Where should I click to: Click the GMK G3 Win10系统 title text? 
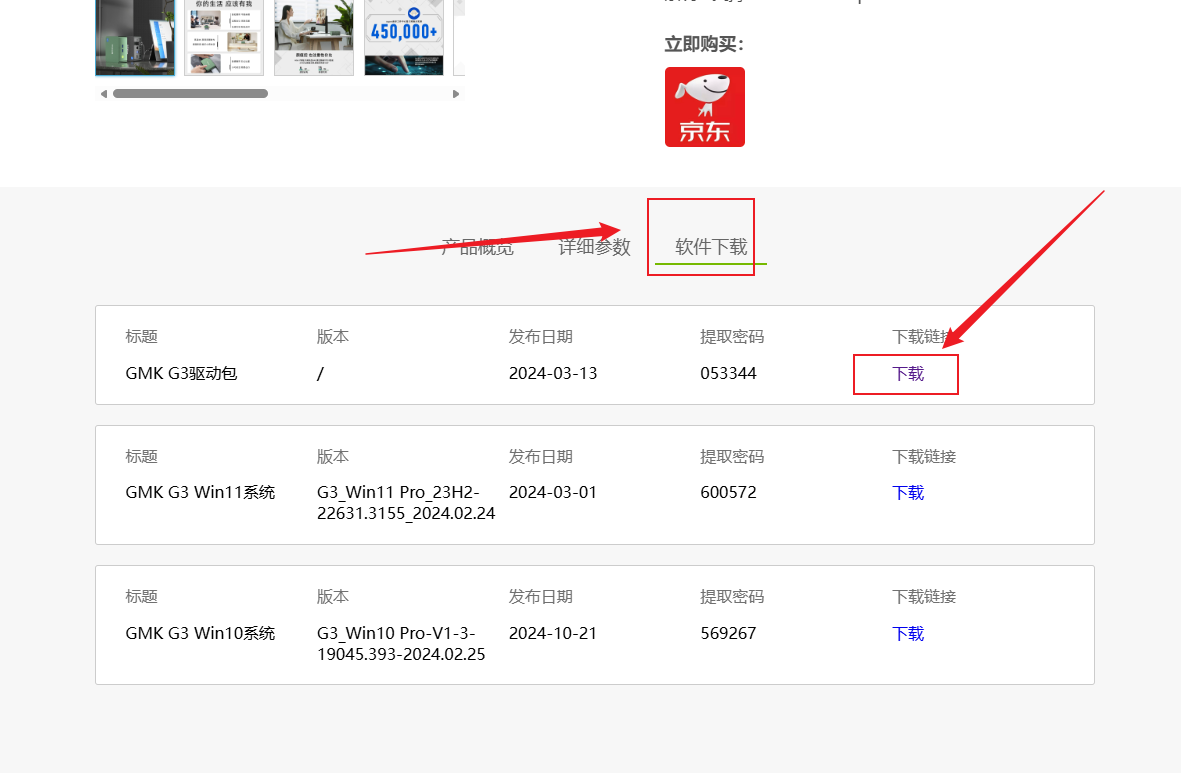pyautogui.click(x=200, y=634)
